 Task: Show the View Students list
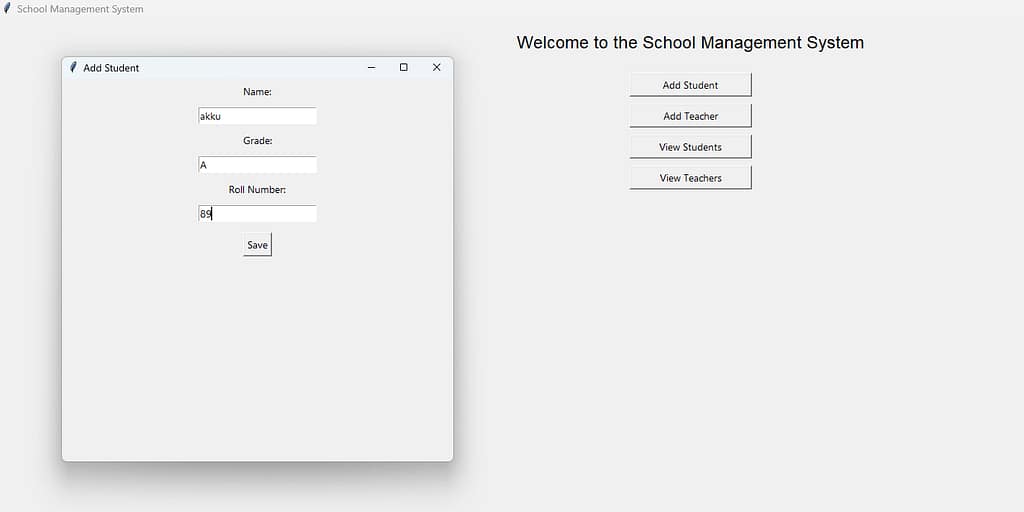(x=690, y=147)
